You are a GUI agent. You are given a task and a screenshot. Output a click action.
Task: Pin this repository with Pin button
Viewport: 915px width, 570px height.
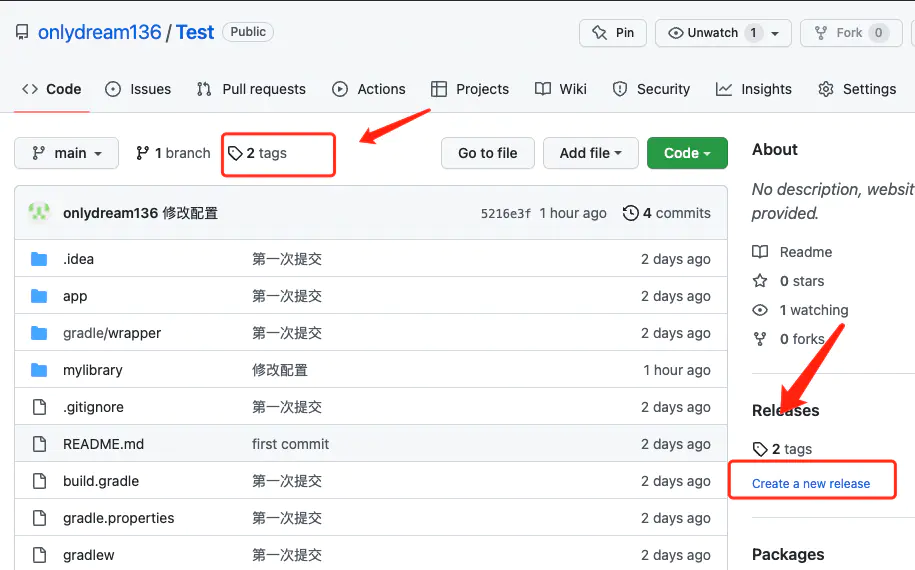click(613, 33)
